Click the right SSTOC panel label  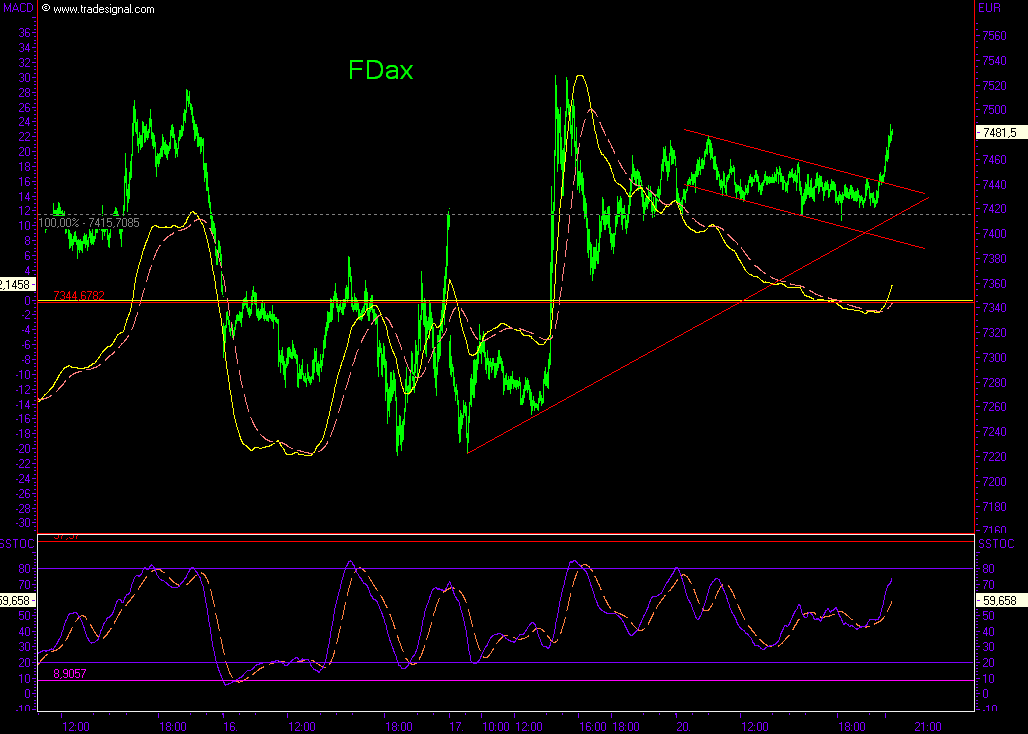coord(995,543)
